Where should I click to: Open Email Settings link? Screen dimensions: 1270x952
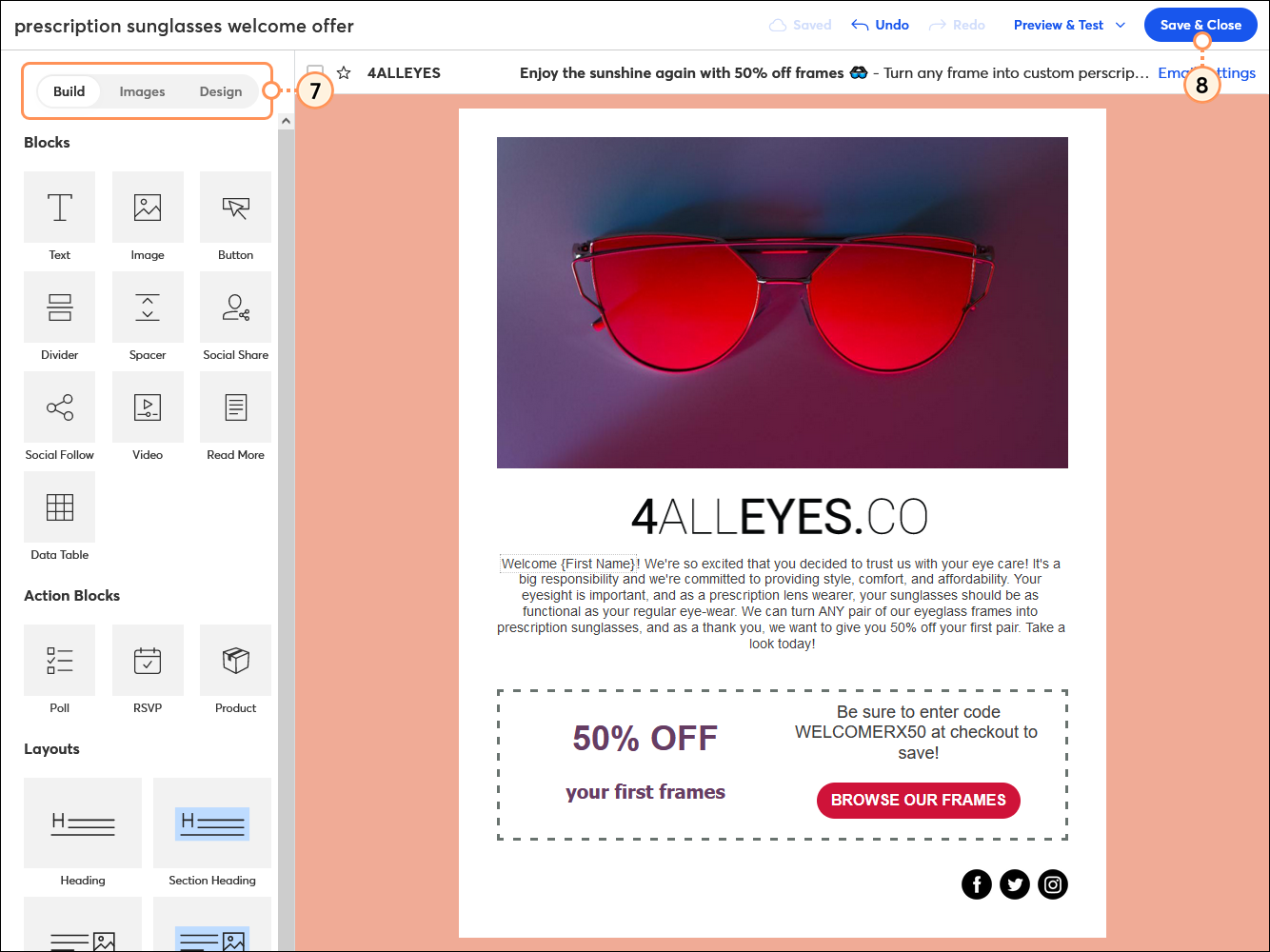(x=1206, y=72)
